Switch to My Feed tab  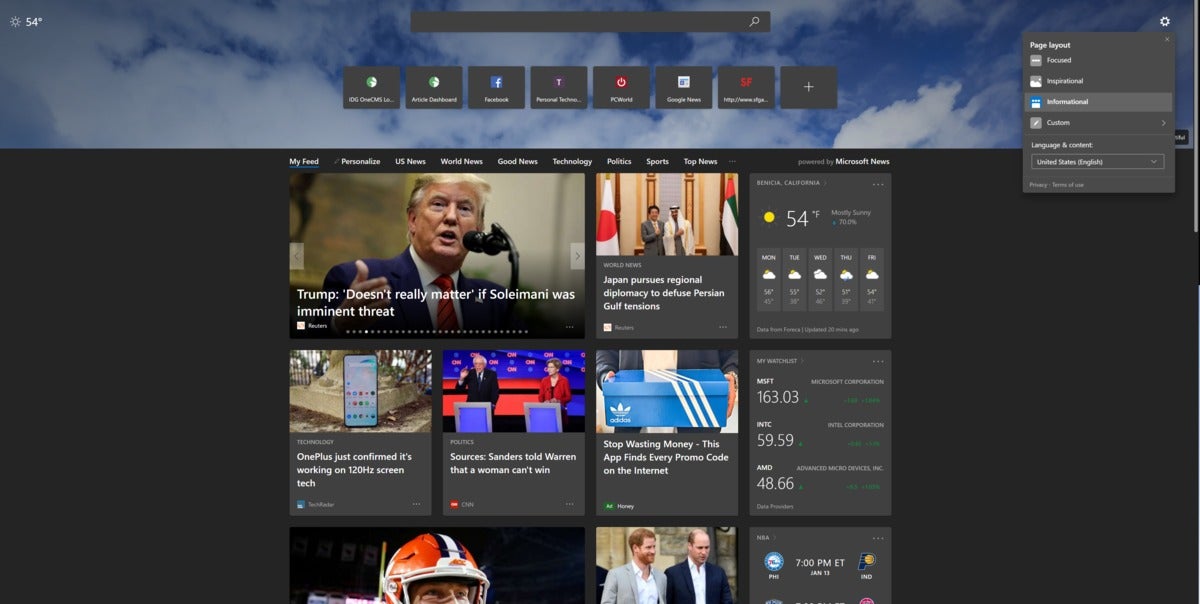(x=304, y=161)
